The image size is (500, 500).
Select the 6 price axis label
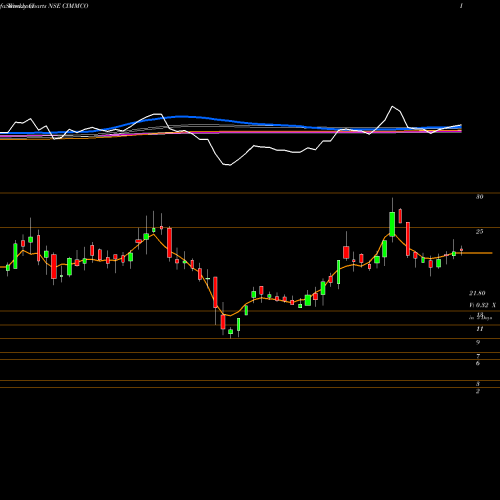tap(478, 363)
